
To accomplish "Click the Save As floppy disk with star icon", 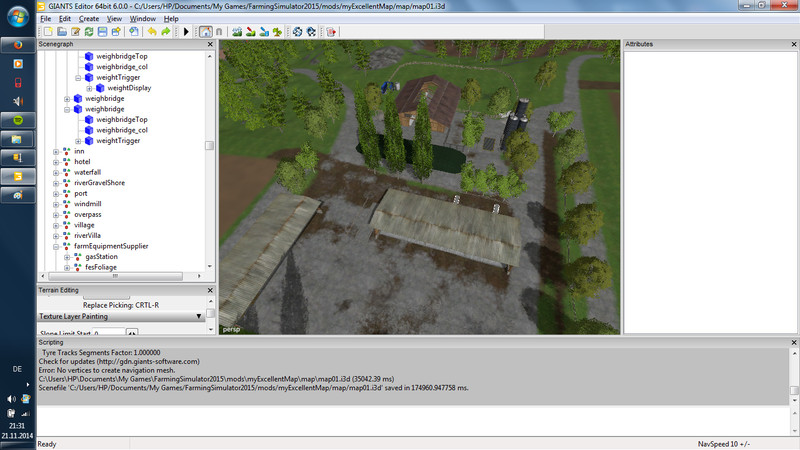I will [x=116, y=32].
